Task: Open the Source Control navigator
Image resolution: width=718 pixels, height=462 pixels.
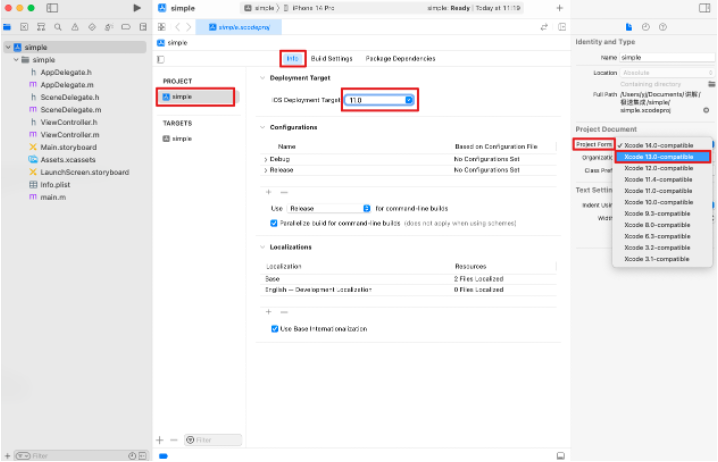Action: pyautogui.click(x=24, y=27)
